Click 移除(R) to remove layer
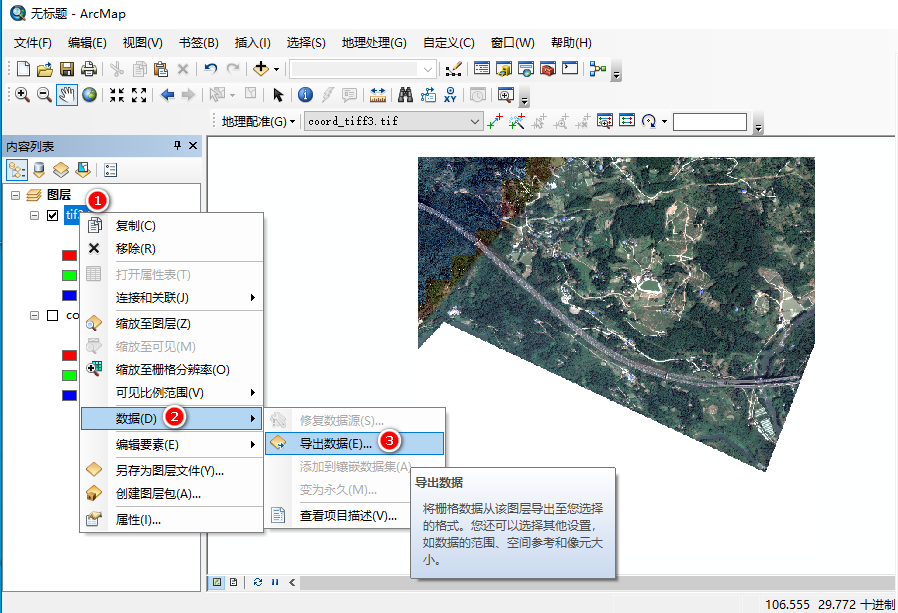898x613 pixels. [x=171, y=248]
